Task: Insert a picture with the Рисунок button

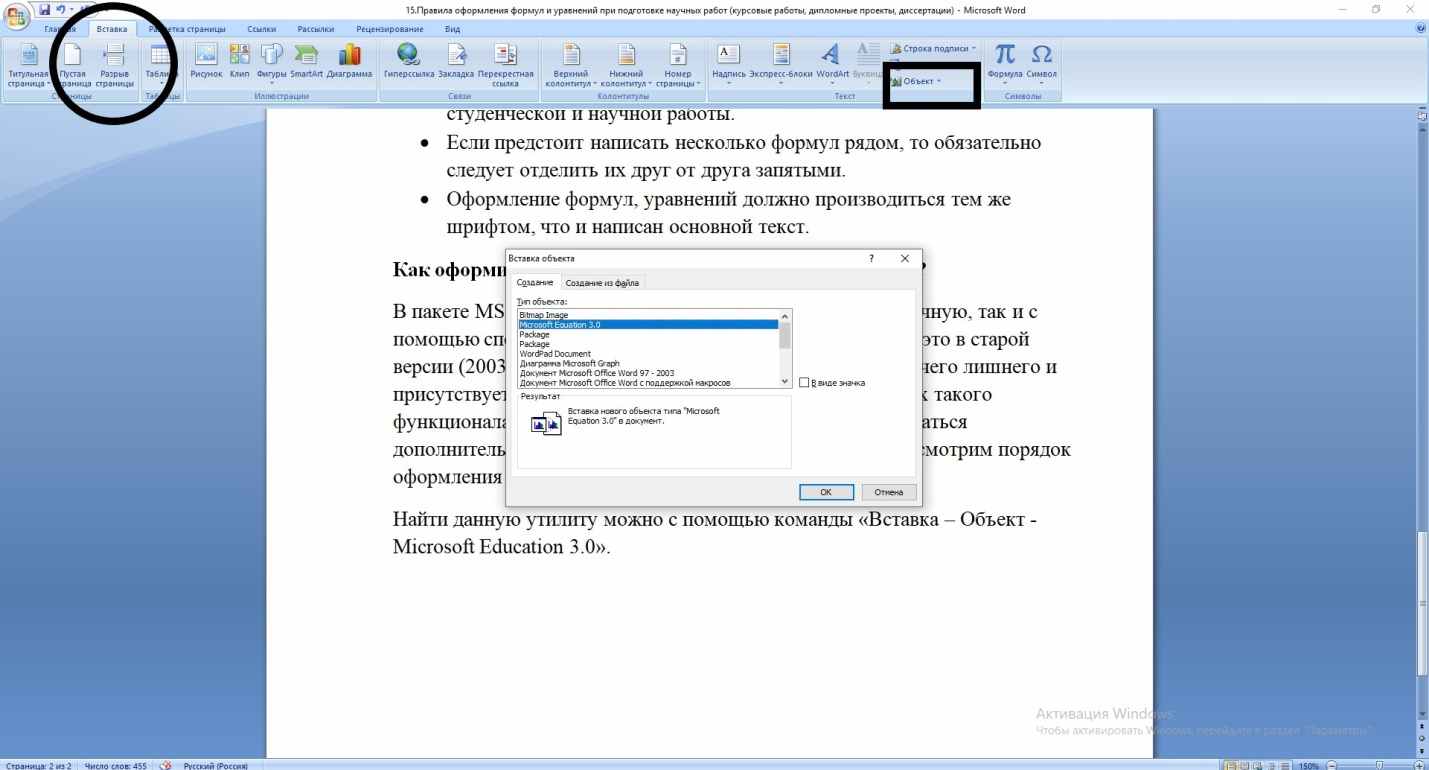Action: pos(205,62)
